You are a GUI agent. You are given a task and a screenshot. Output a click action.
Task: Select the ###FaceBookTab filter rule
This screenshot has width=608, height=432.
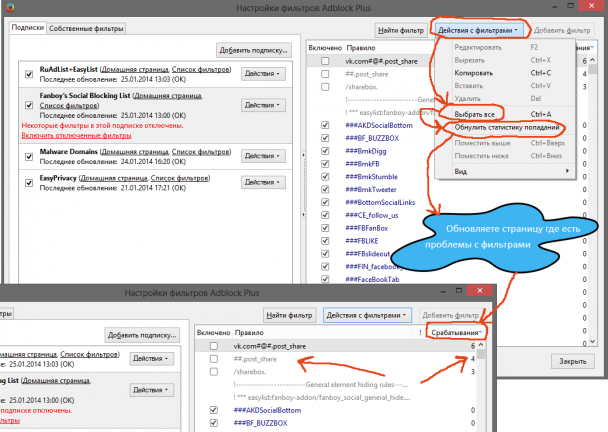pos(372,279)
